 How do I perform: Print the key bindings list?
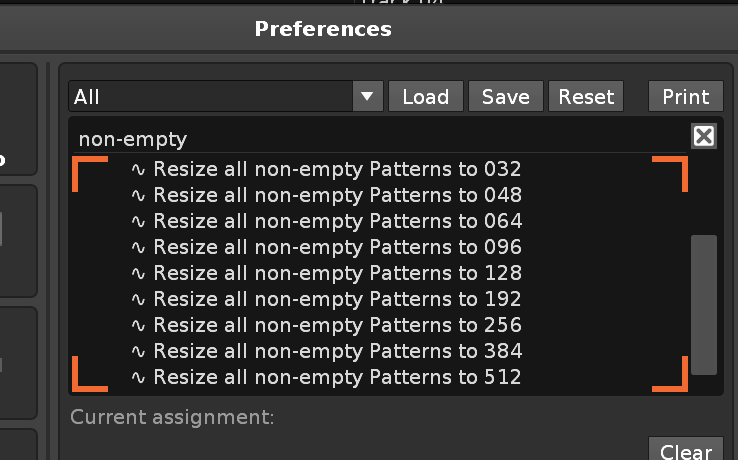[x=685, y=97]
